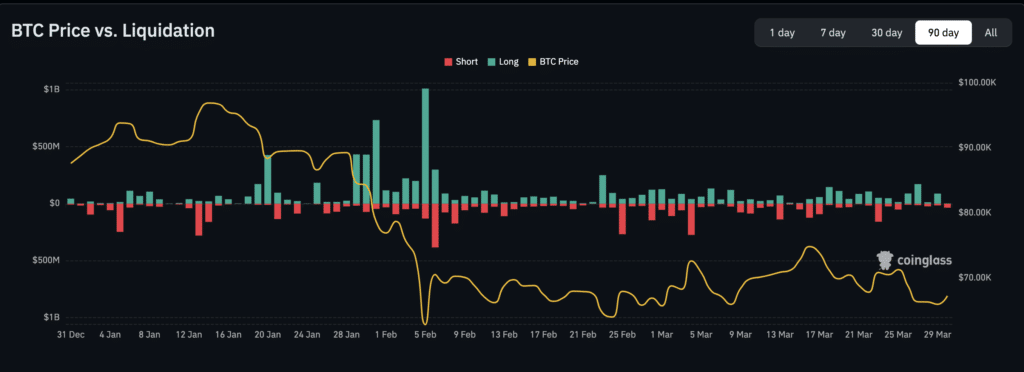Image resolution: width=1024 pixels, height=372 pixels.
Task: Click the '25 Mar' date label
Action: [x=898, y=334]
